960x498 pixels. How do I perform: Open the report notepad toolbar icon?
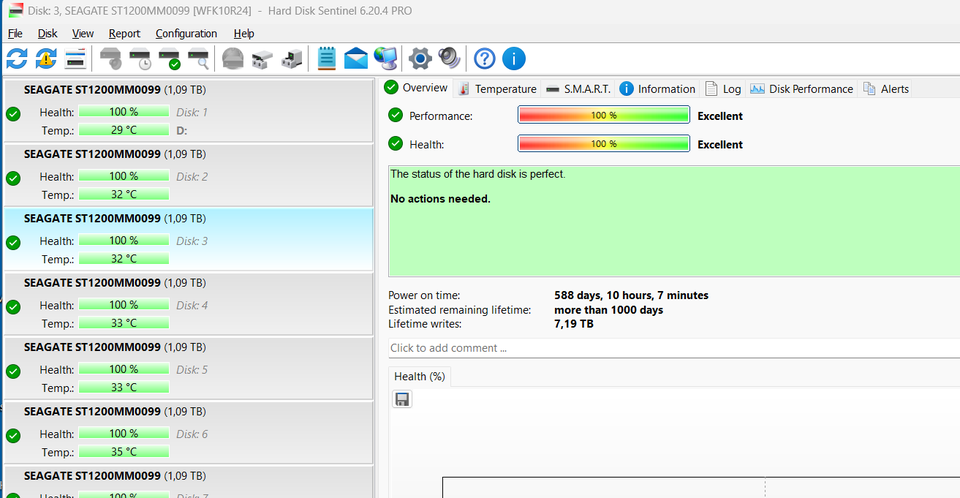326,59
